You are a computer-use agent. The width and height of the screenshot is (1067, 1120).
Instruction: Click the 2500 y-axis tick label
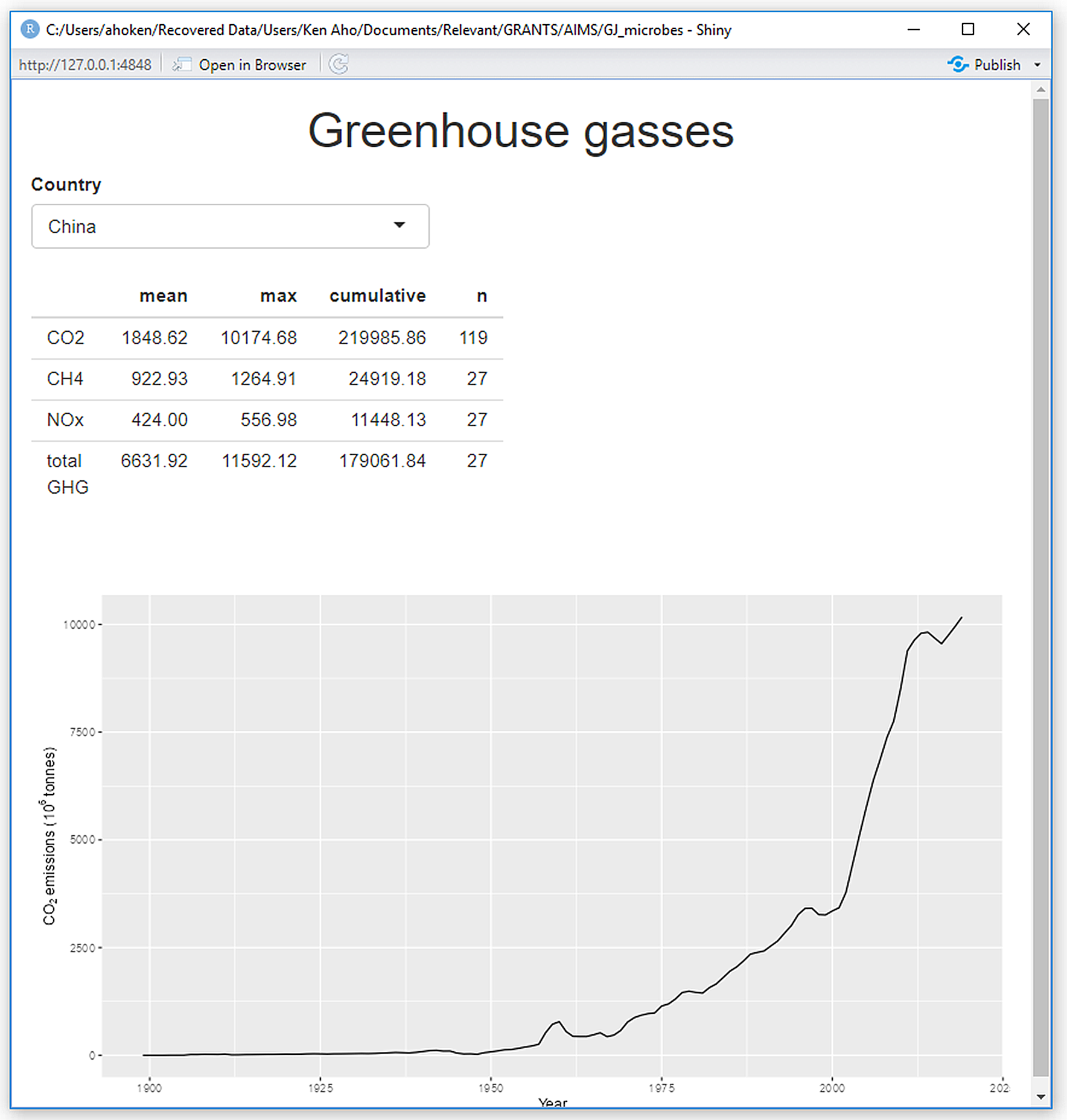83,947
